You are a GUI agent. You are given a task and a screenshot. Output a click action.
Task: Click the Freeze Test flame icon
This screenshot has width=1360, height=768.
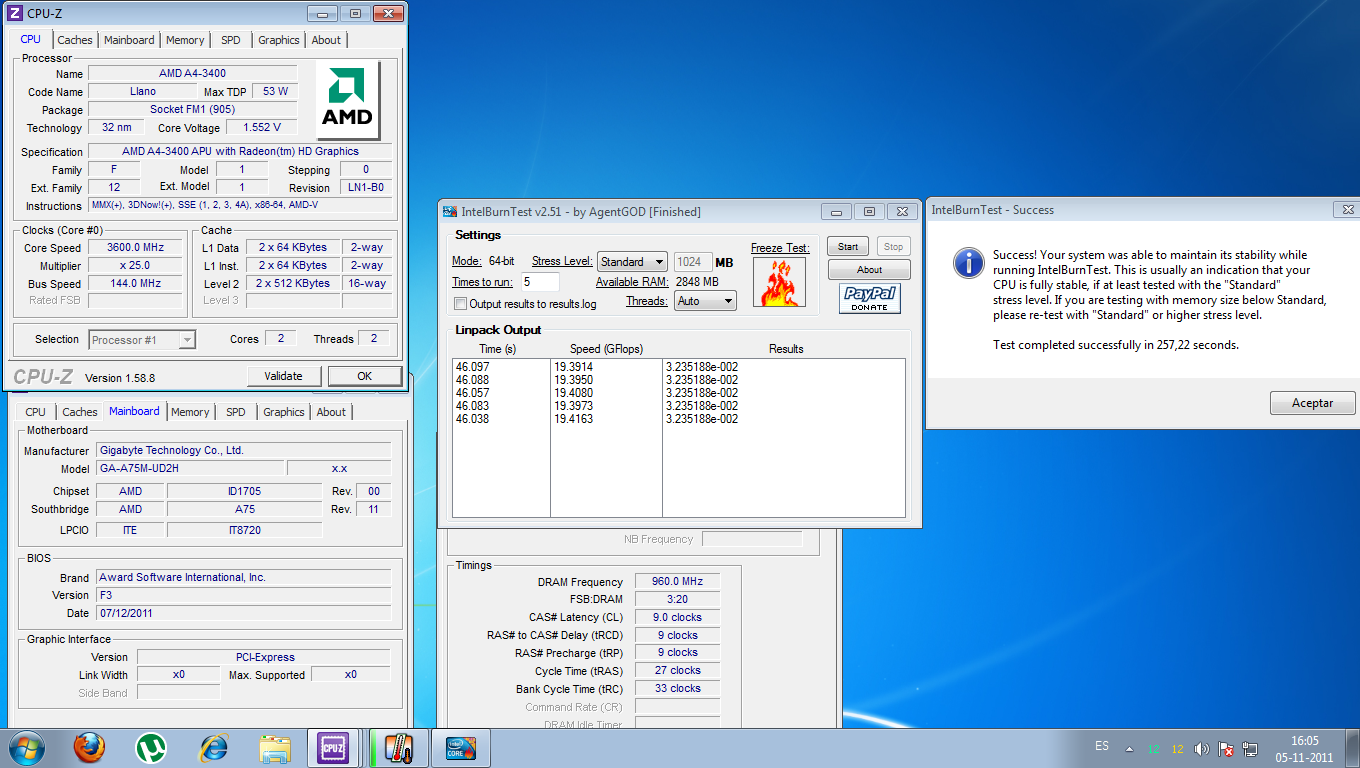click(x=780, y=283)
